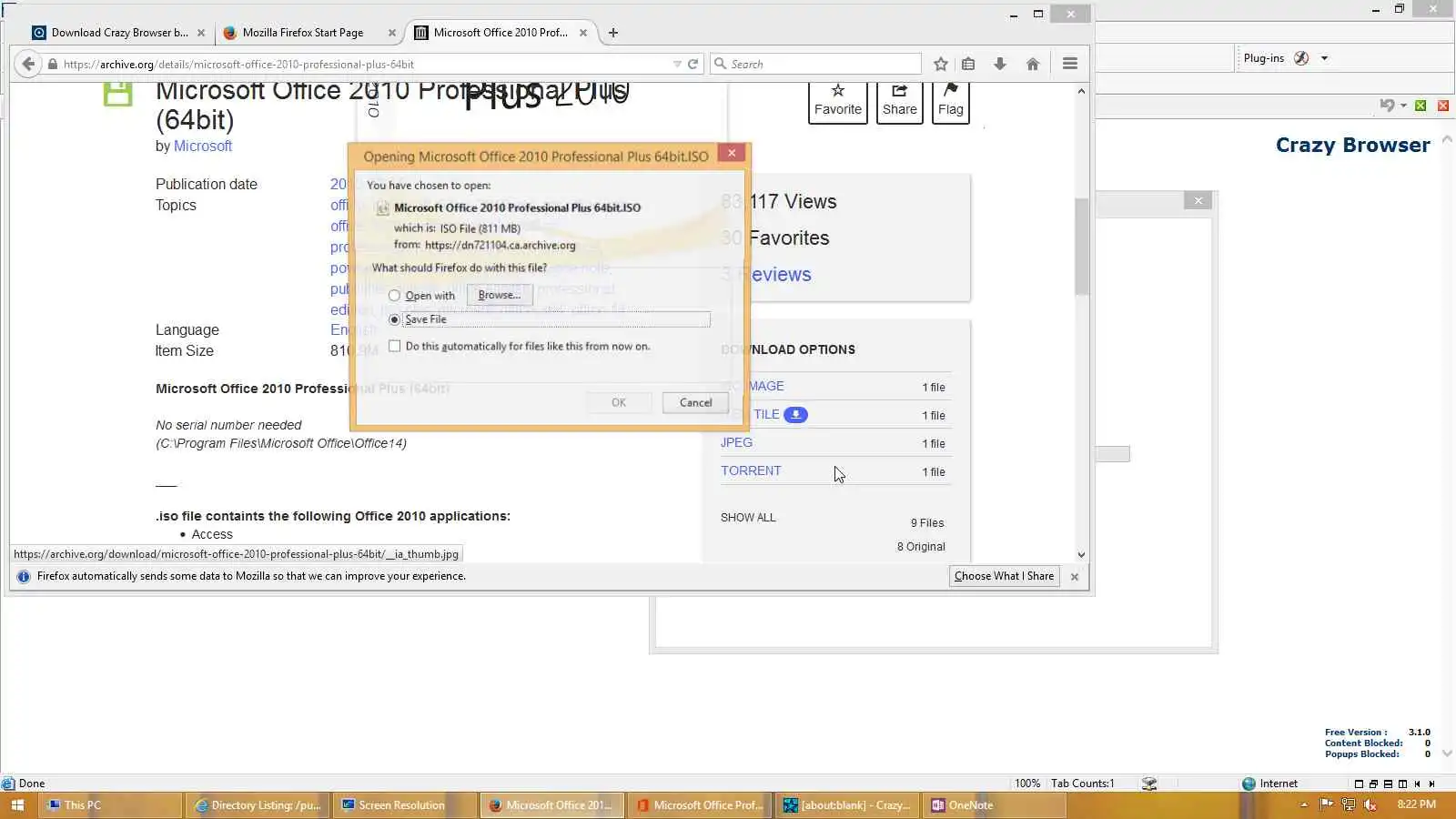Open Firefox's hamburger menu
Viewport: 1456px width, 819px height.
coord(1070,64)
